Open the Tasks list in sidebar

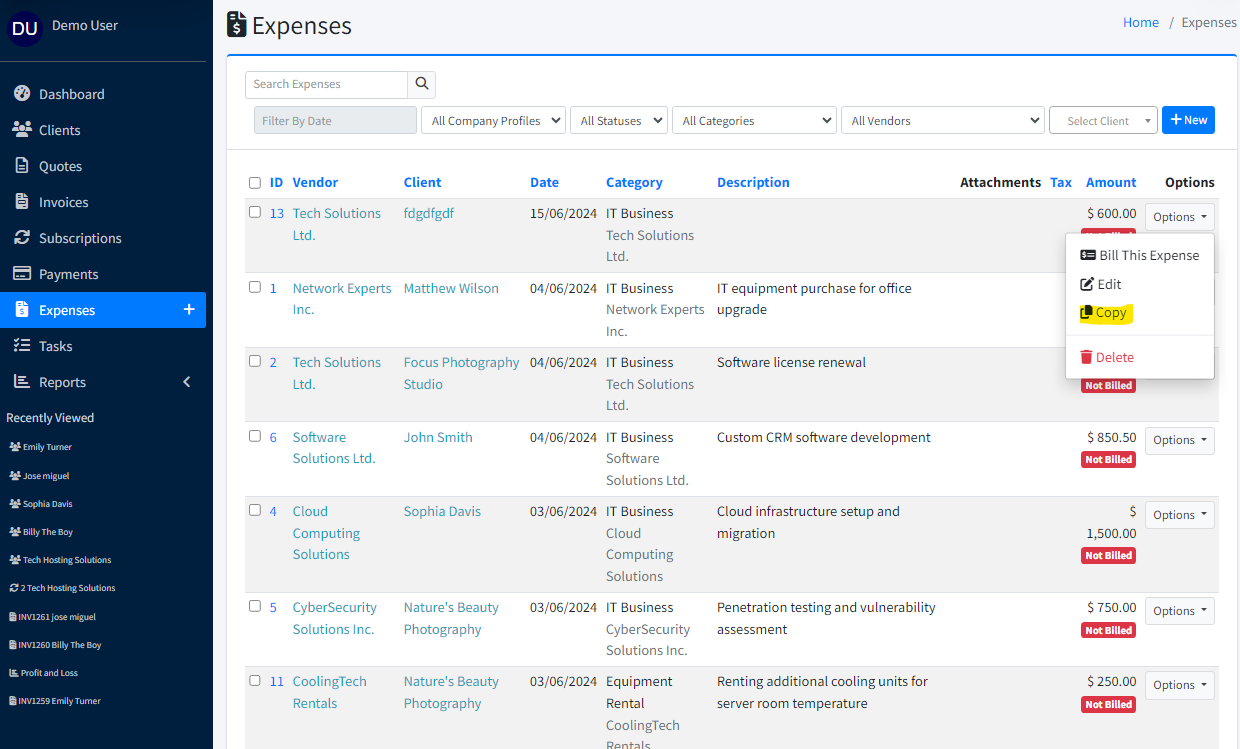point(55,346)
